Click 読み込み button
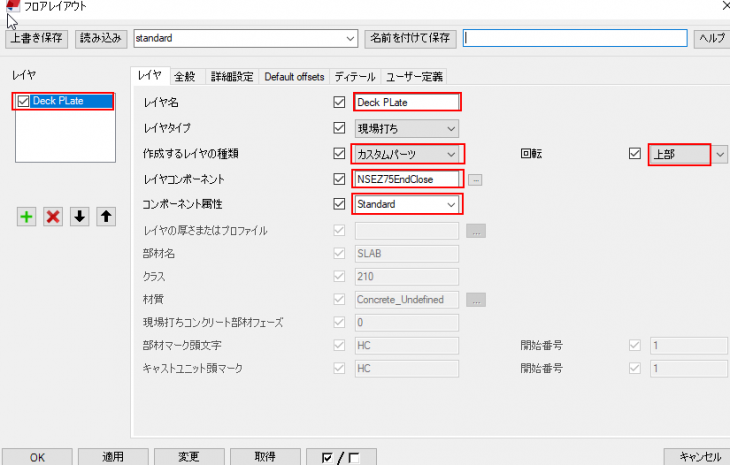This screenshot has width=730, height=465. click(x=101, y=39)
